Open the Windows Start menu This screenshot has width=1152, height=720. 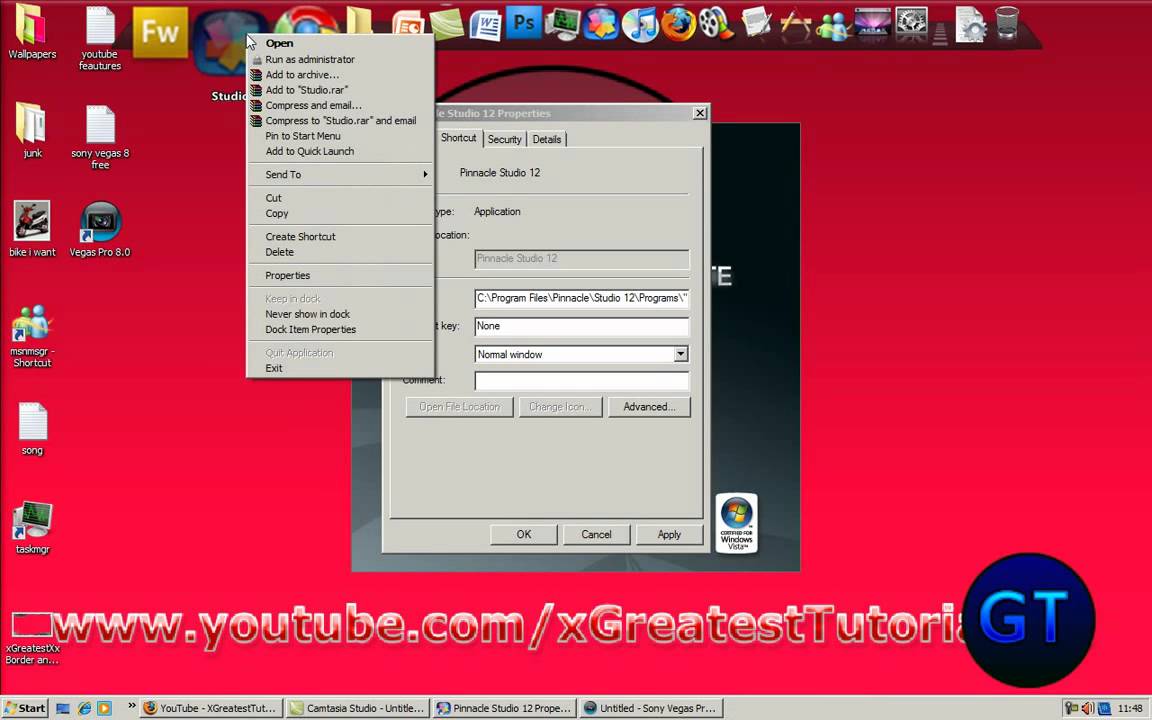pos(25,708)
